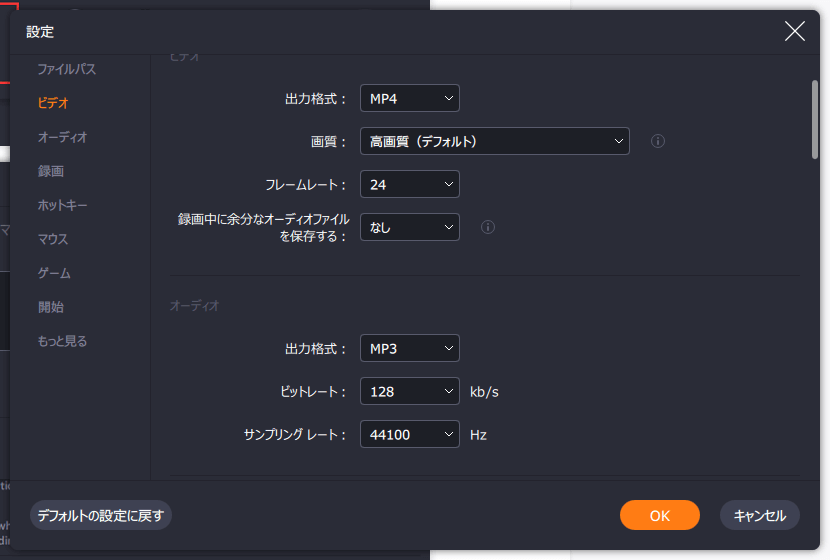Open the サンプリング レート 44100 dropdown
This screenshot has height=560, width=830.
coord(410,434)
